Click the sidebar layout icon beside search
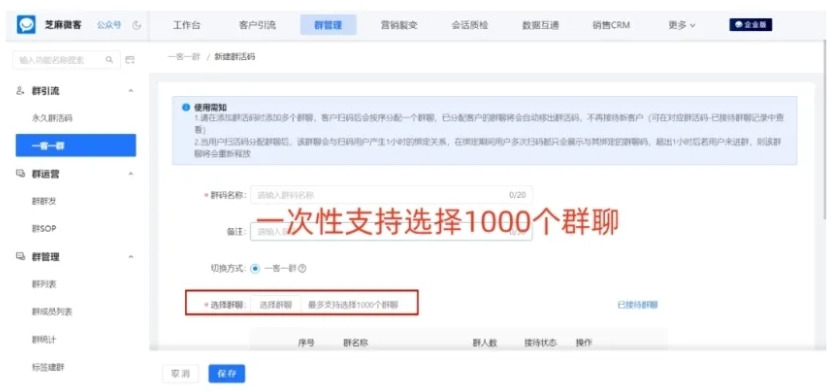This screenshot has width=837, height=392. coord(130,60)
